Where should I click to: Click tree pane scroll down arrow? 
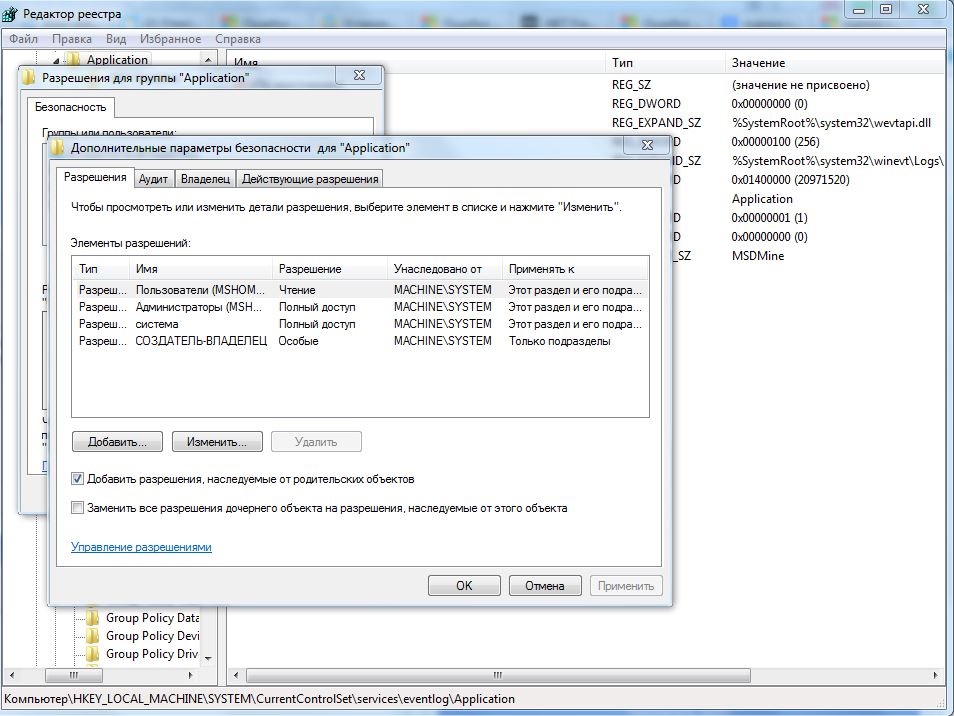[208, 659]
